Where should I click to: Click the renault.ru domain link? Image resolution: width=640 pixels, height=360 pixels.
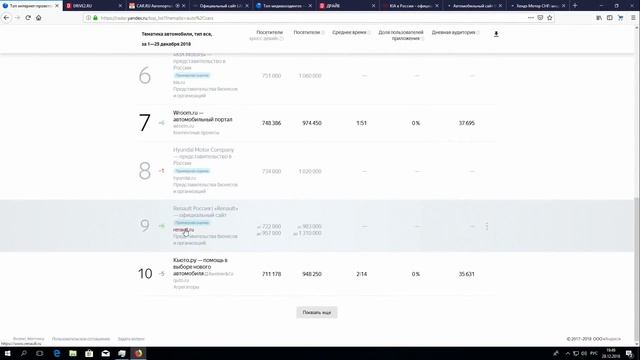click(x=183, y=230)
